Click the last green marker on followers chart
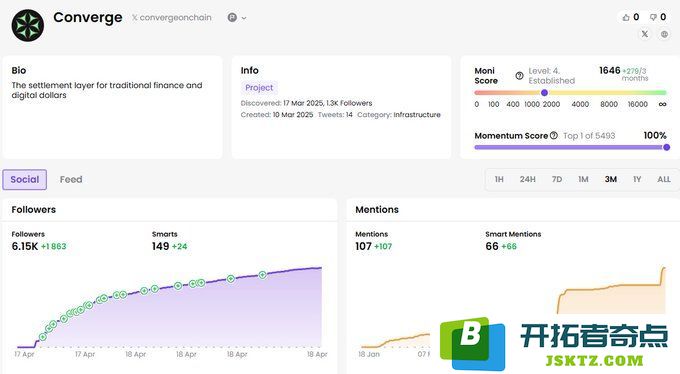The width and height of the screenshot is (680, 374). (x=262, y=275)
